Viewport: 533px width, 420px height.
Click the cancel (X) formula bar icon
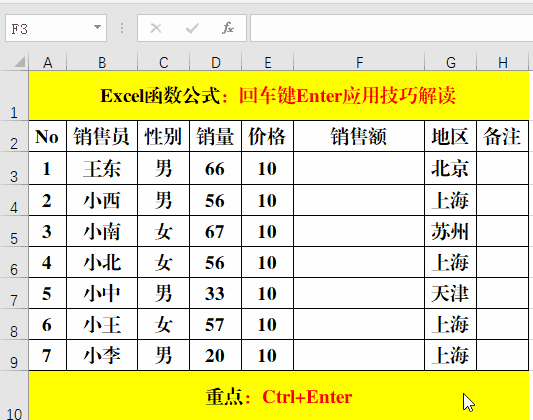point(156,28)
